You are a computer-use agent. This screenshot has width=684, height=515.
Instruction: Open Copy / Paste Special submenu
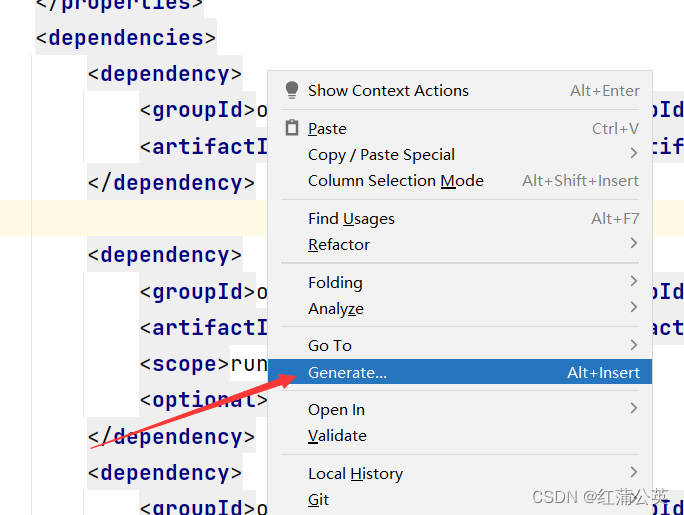(x=460, y=155)
